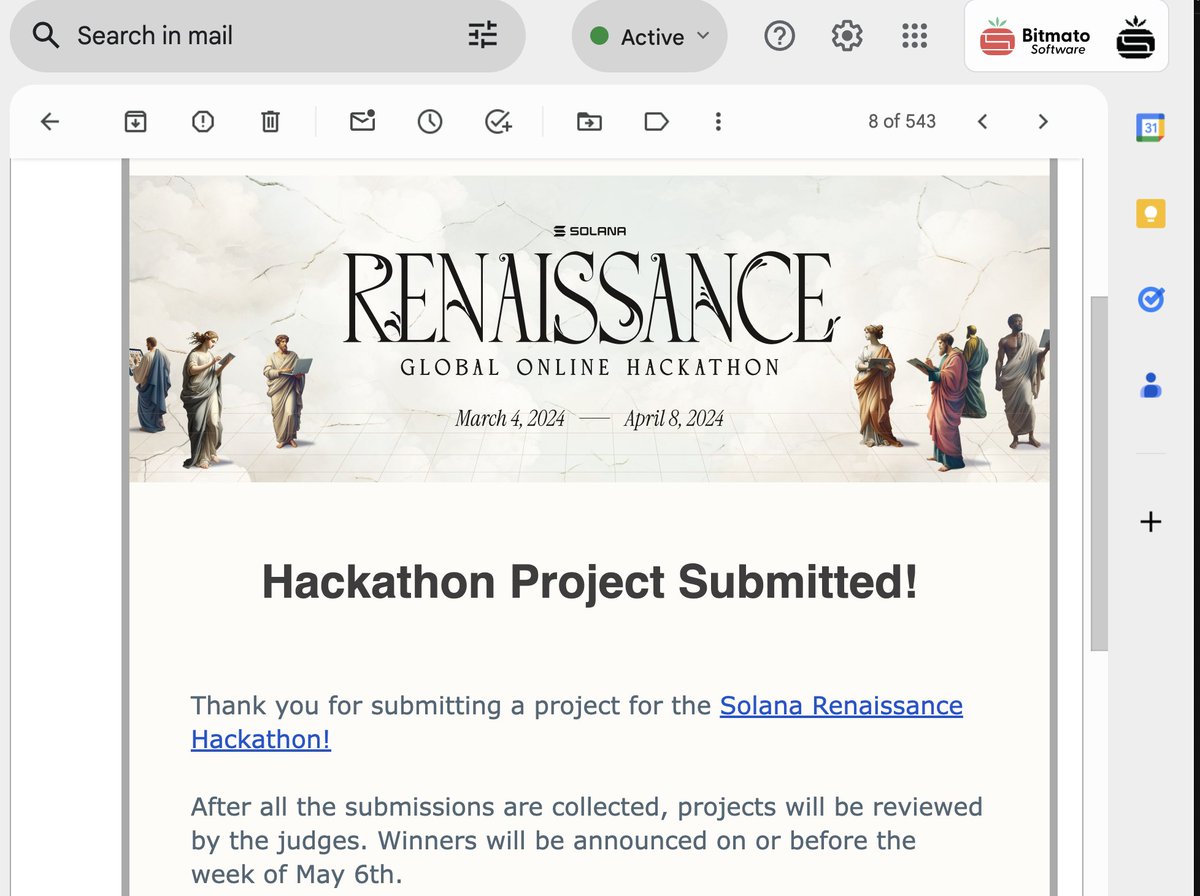The image size is (1200, 896).
Task: Expand advanced search options
Action: (x=483, y=34)
